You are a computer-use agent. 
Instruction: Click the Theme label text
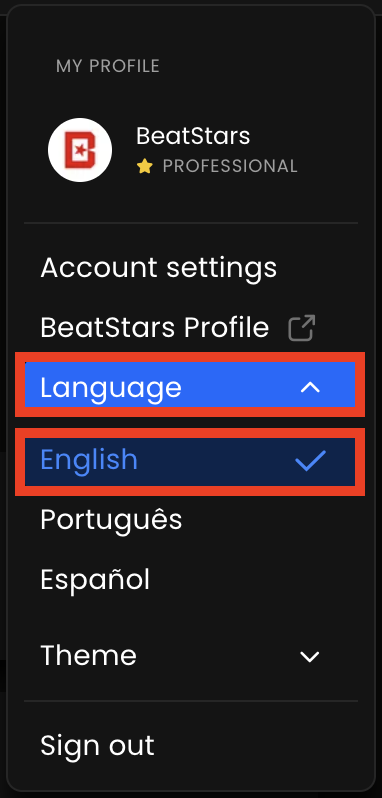[x=89, y=656]
